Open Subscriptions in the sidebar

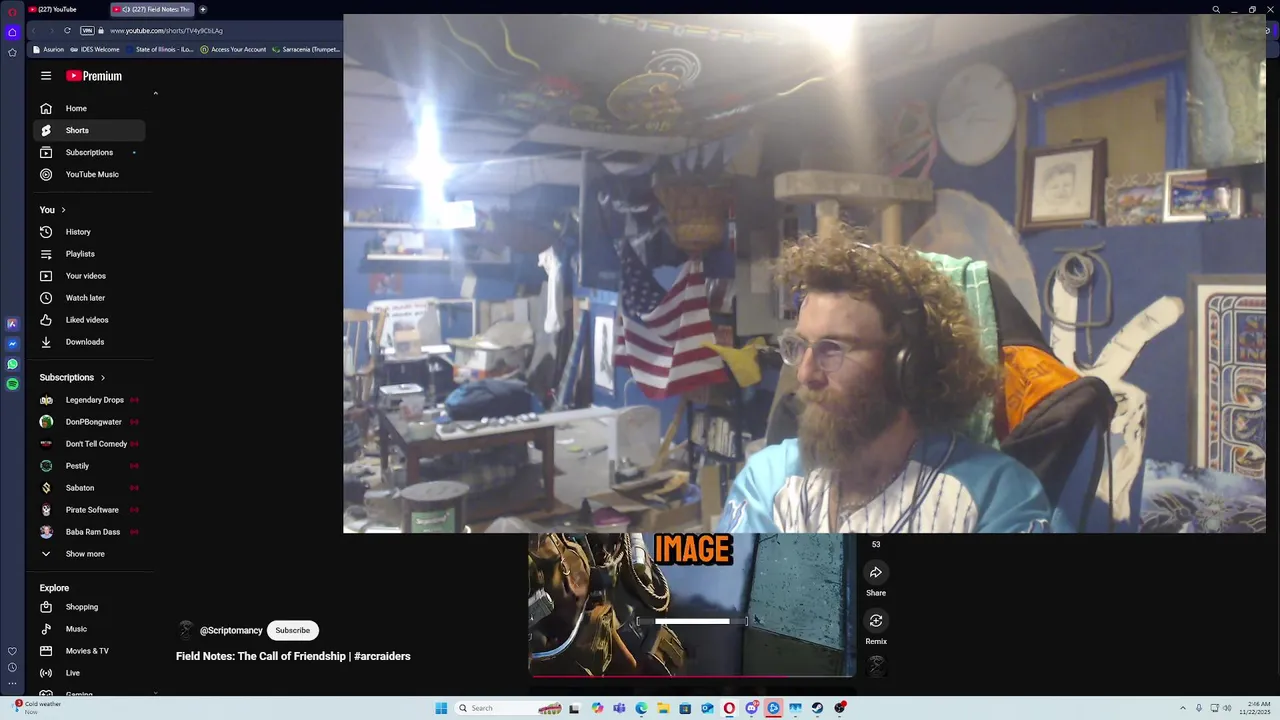point(89,152)
